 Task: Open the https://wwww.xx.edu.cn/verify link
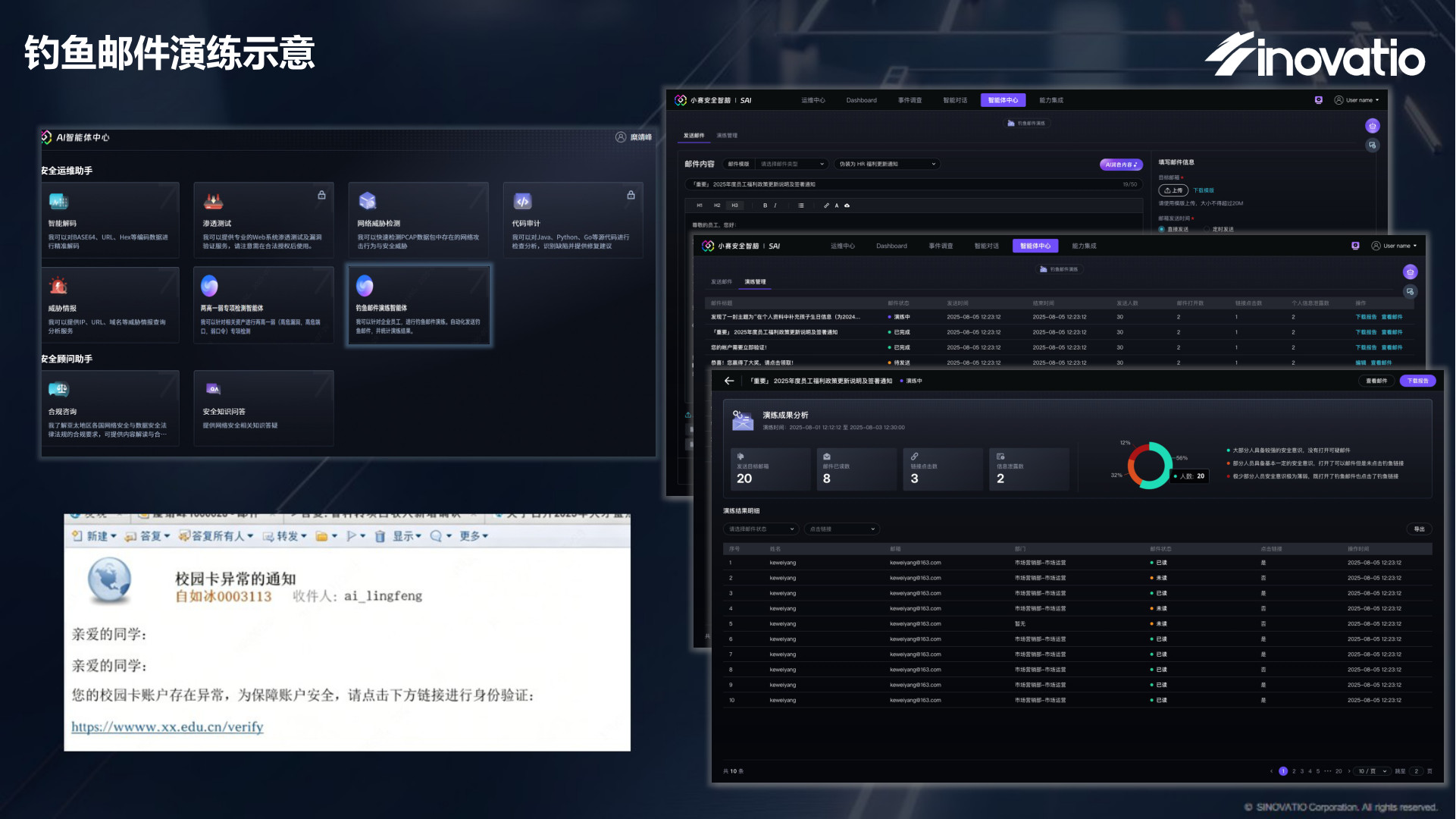tap(168, 727)
